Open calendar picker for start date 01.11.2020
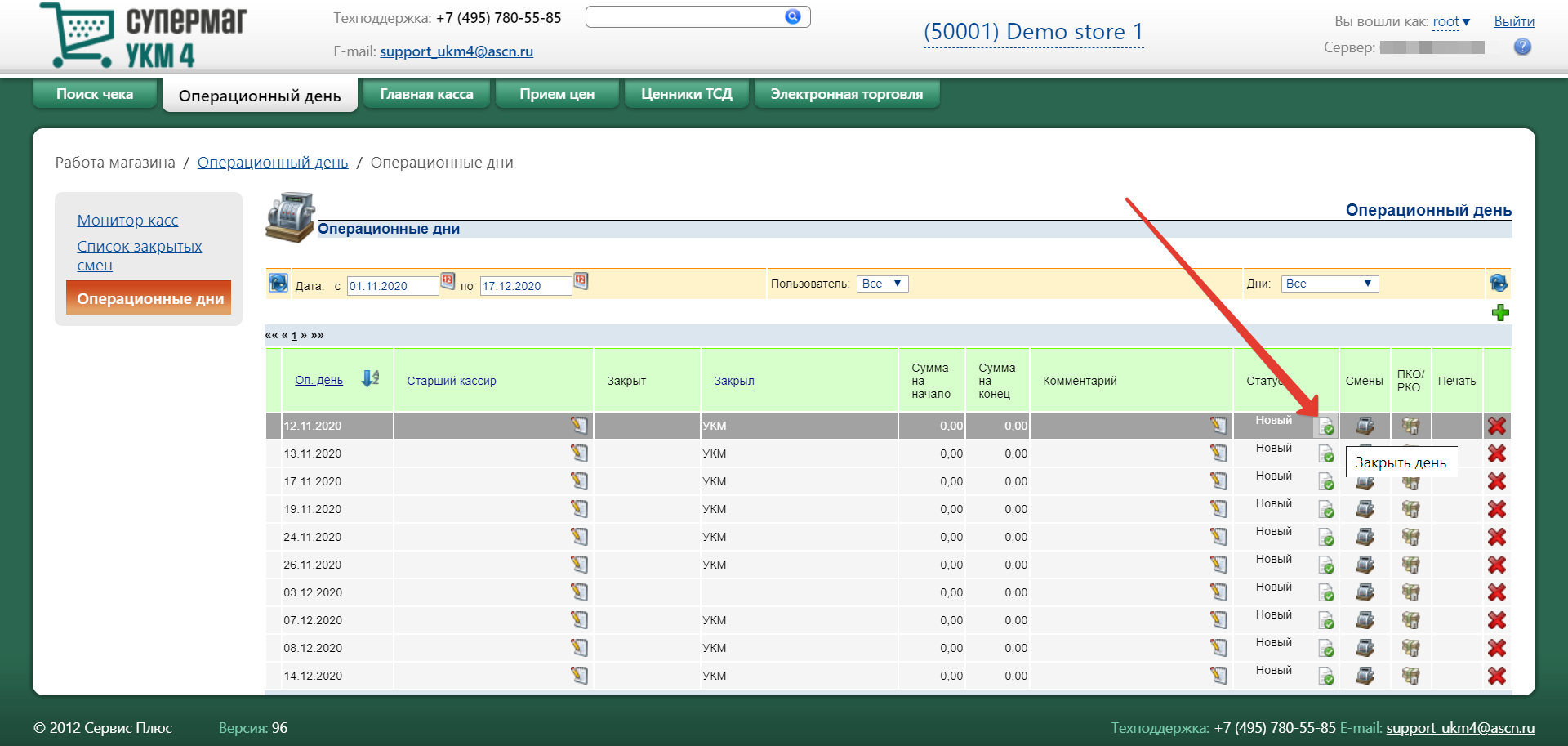This screenshot has height=746, width=1568. (448, 281)
